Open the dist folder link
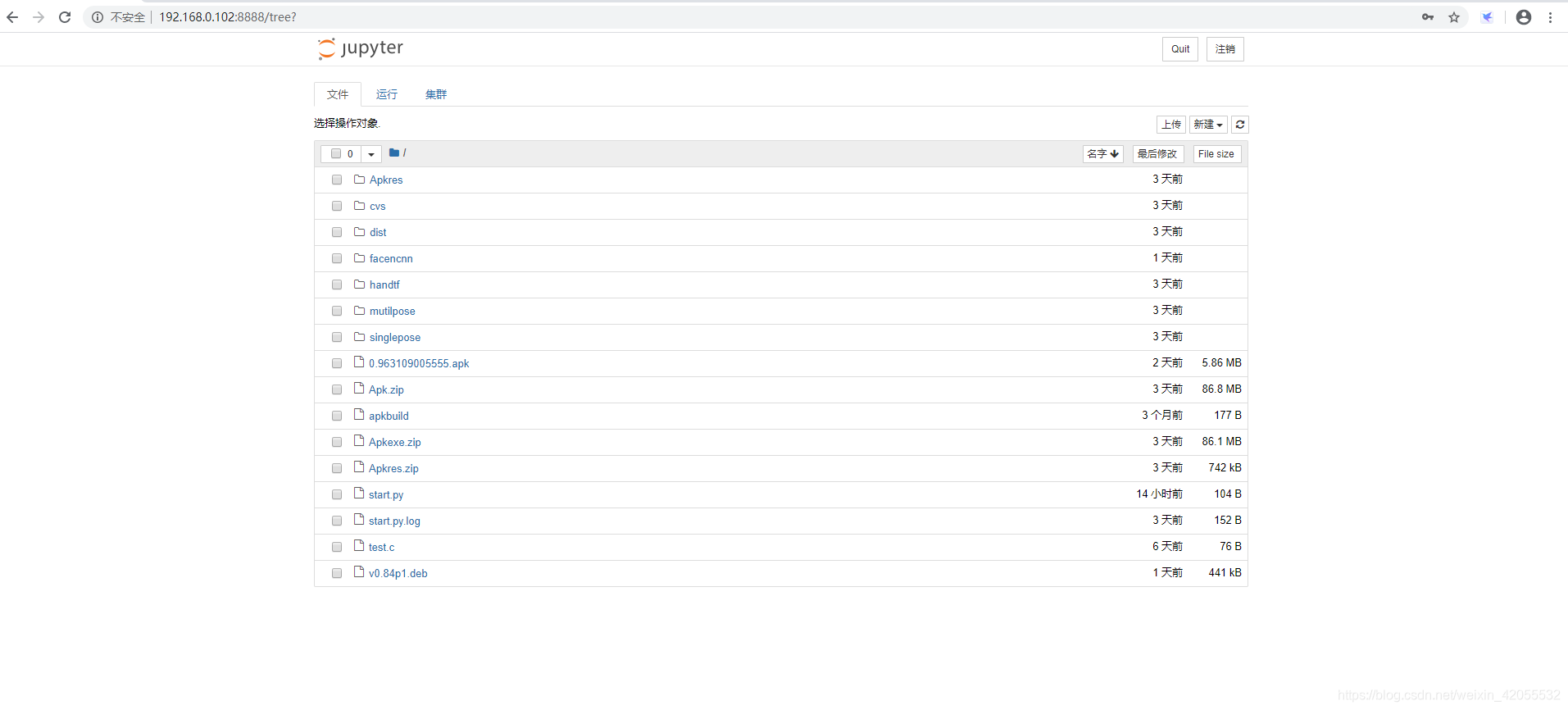The width and height of the screenshot is (1568, 710). click(378, 232)
